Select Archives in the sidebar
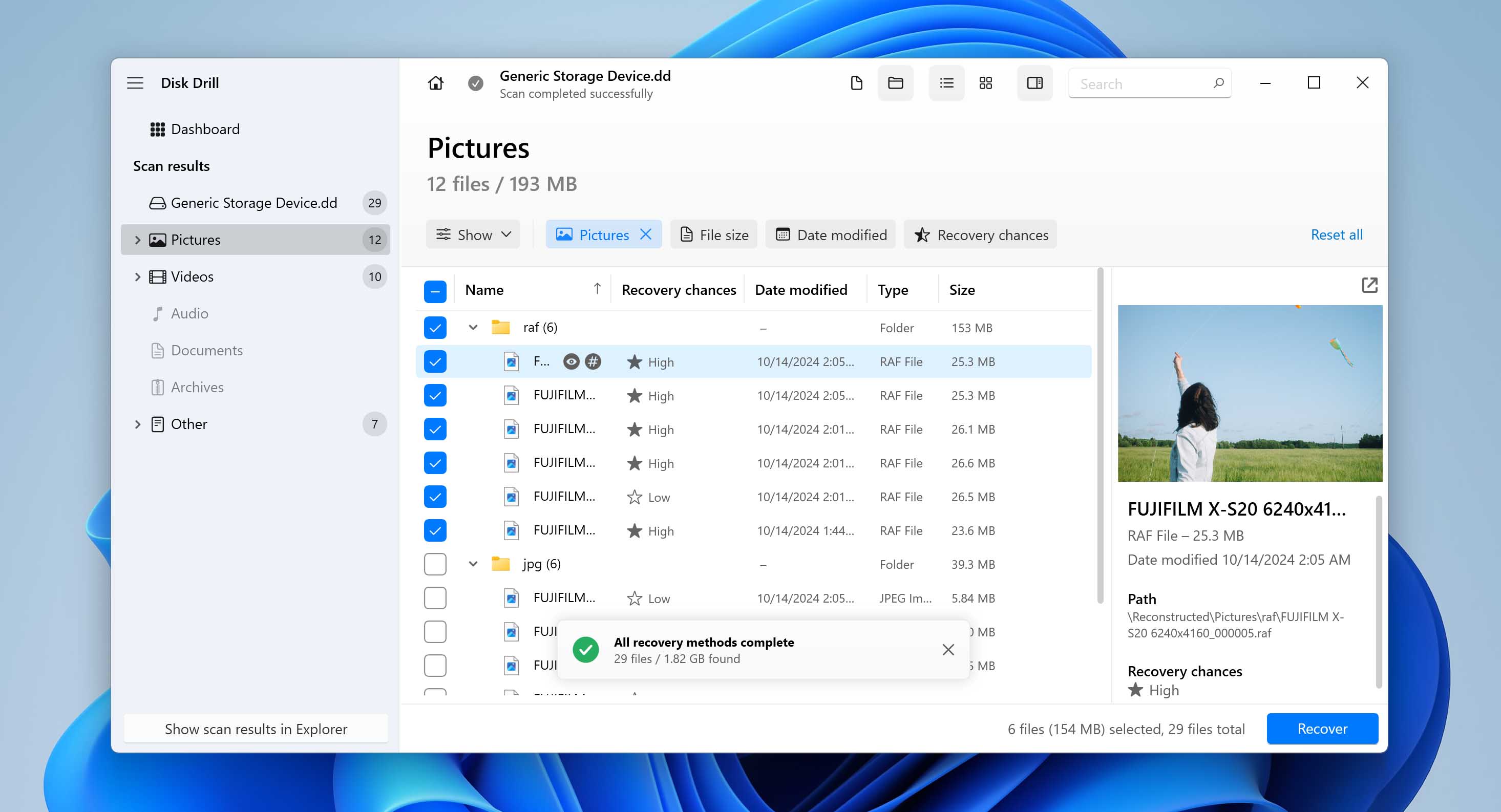Image resolution: width=1501 pixels, height=812 pixels. pos(255,388)
